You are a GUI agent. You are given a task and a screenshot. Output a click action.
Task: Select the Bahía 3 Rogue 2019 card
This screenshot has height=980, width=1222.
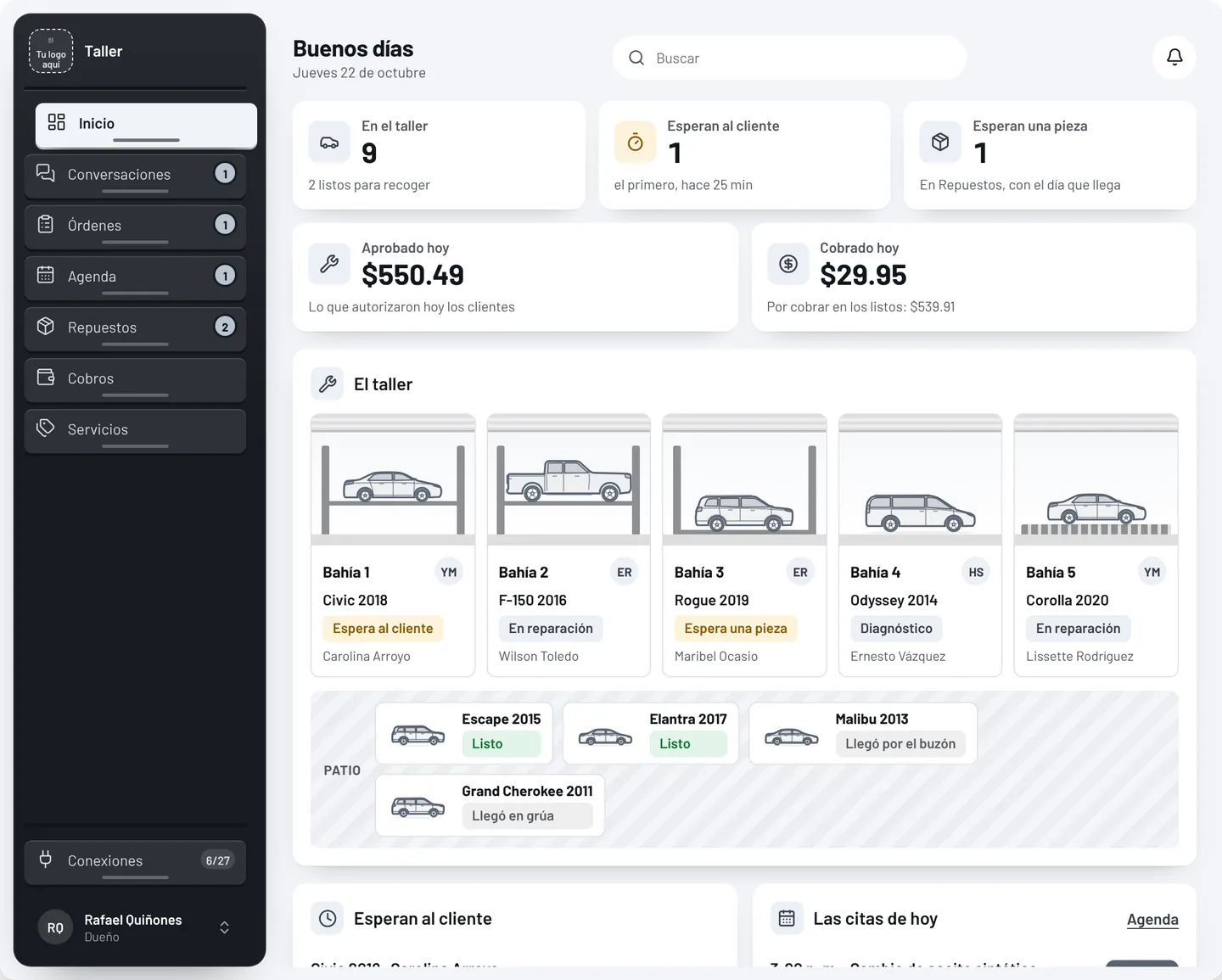[744, 545]
